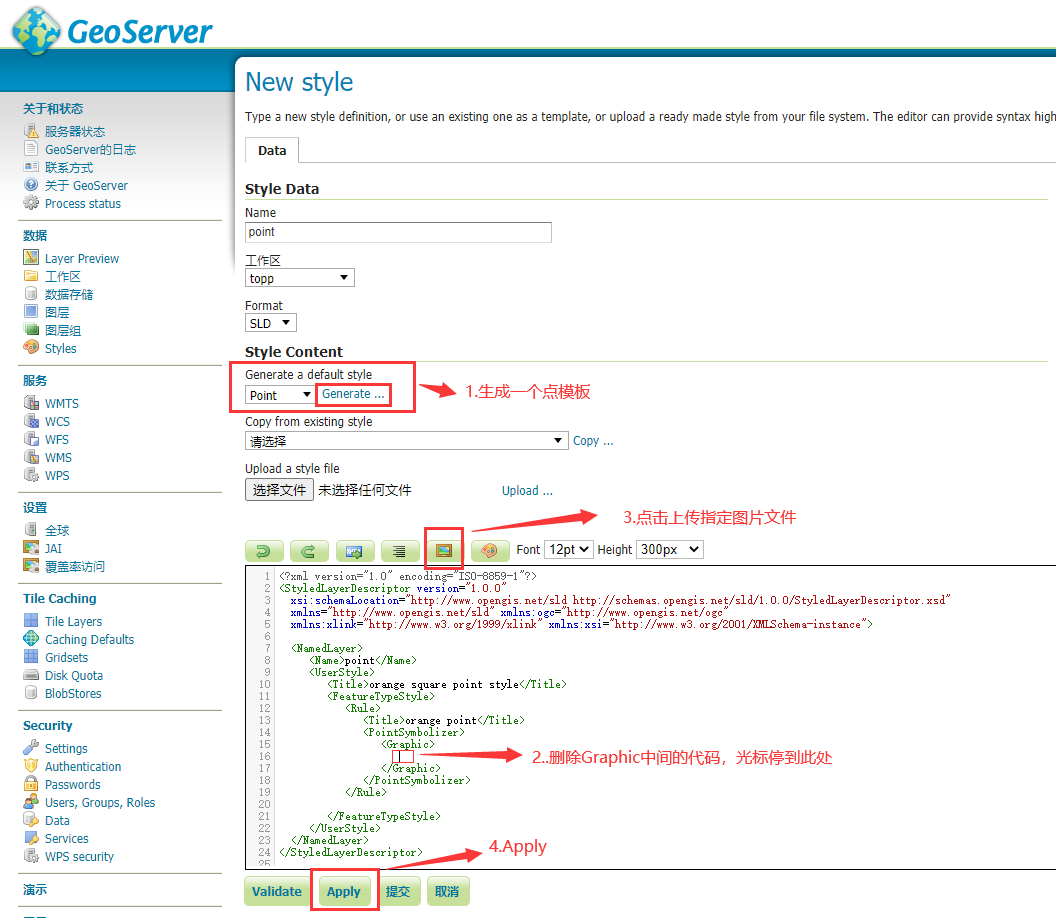This screenshot has height=918, width=1056.
Task: Click the insert image icon to upload a picture
Action: point(443,550)
